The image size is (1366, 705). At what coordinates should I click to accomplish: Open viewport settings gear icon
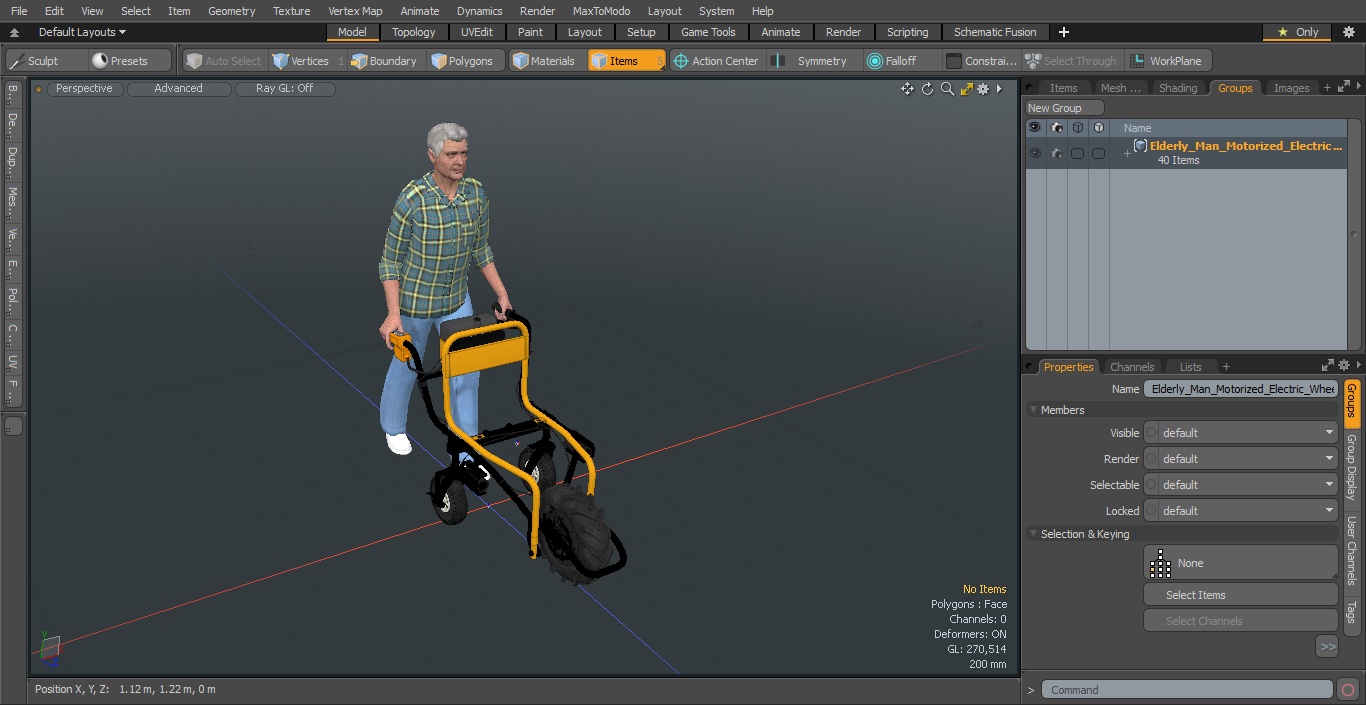point(983,89)
